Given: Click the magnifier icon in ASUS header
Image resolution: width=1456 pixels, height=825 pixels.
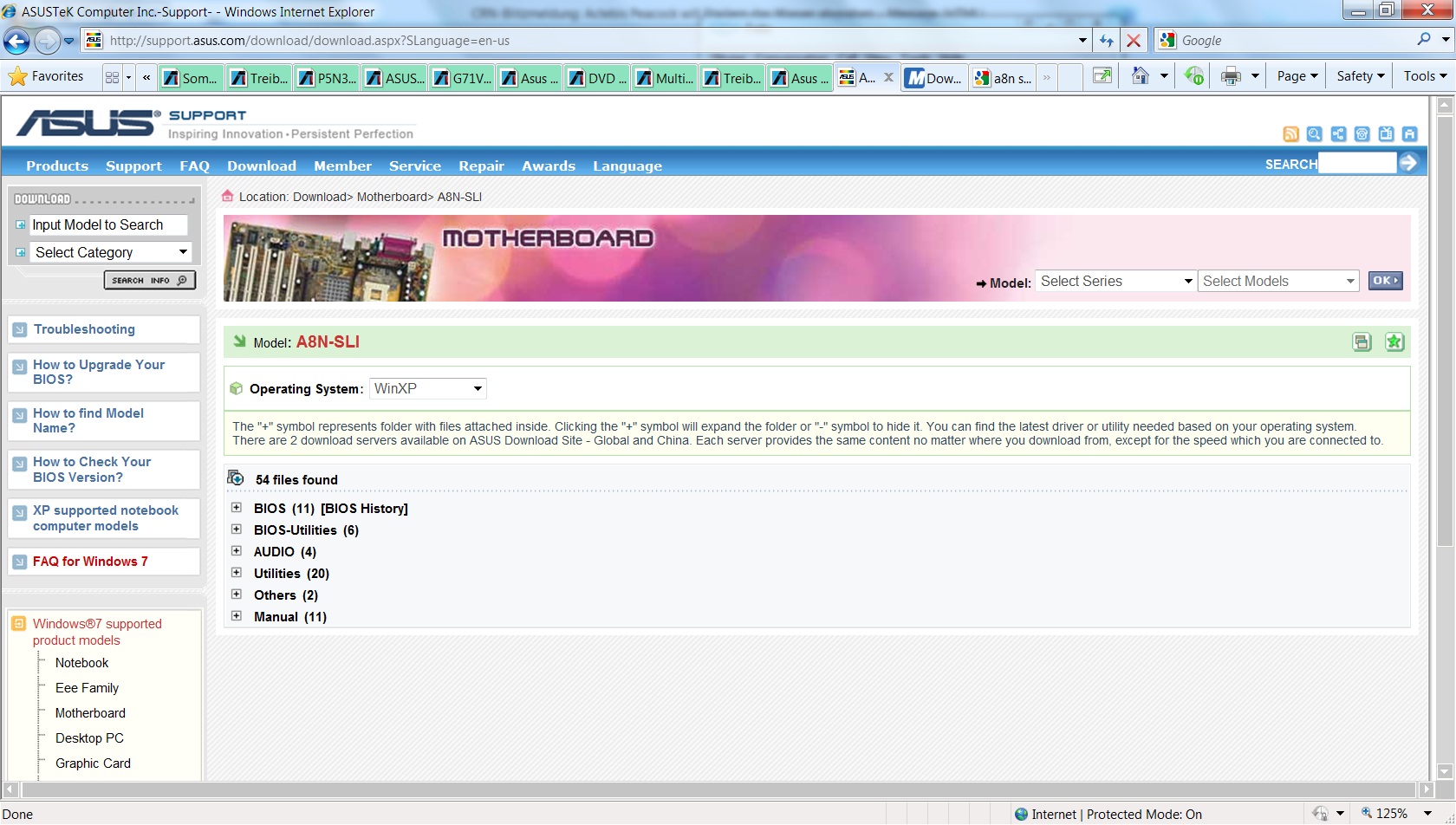Looking at the screenshot, I should coord(1315,133).
